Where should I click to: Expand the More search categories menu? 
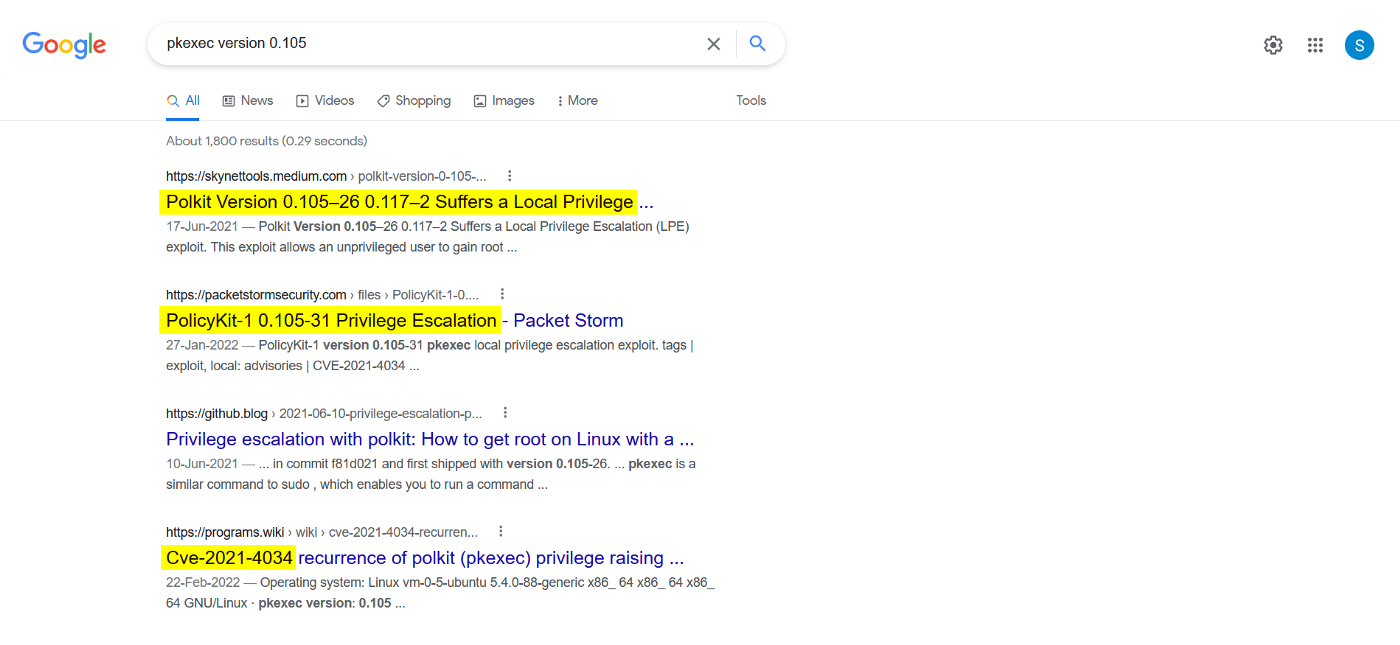click(577, 100)
